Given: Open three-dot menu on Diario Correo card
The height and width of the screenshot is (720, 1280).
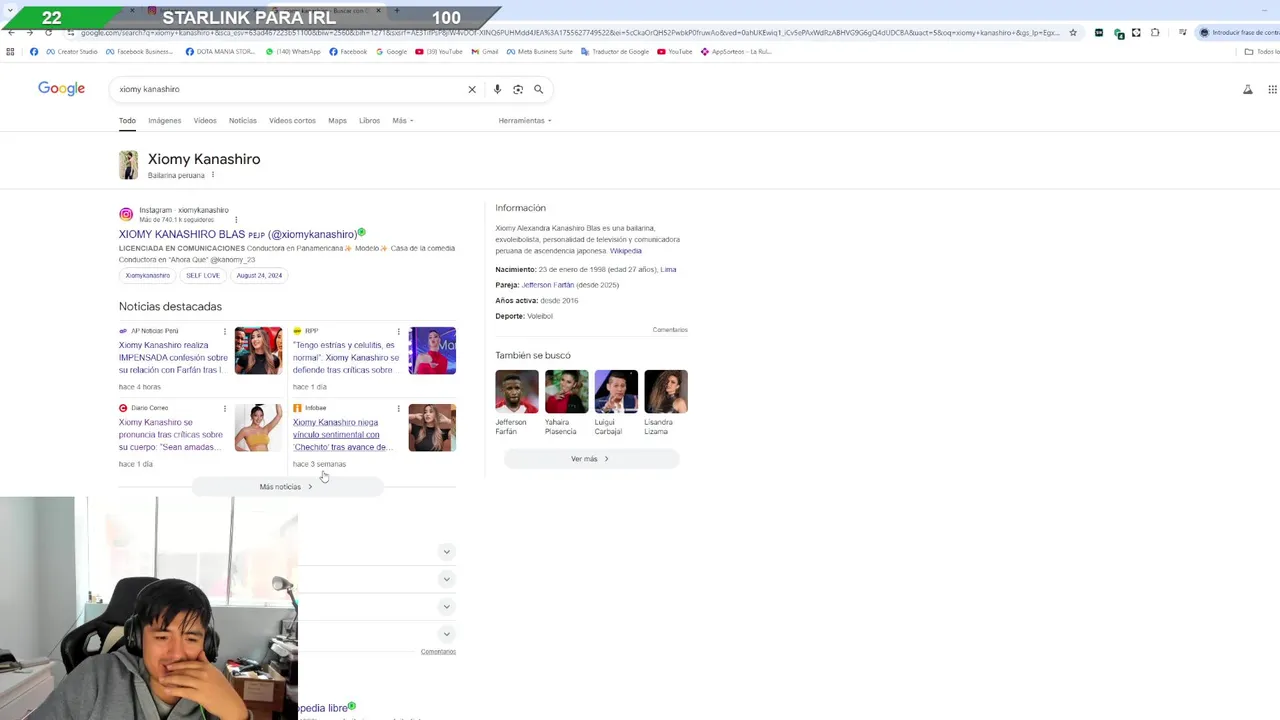Looking at the screenshot, I should point(224,408).
